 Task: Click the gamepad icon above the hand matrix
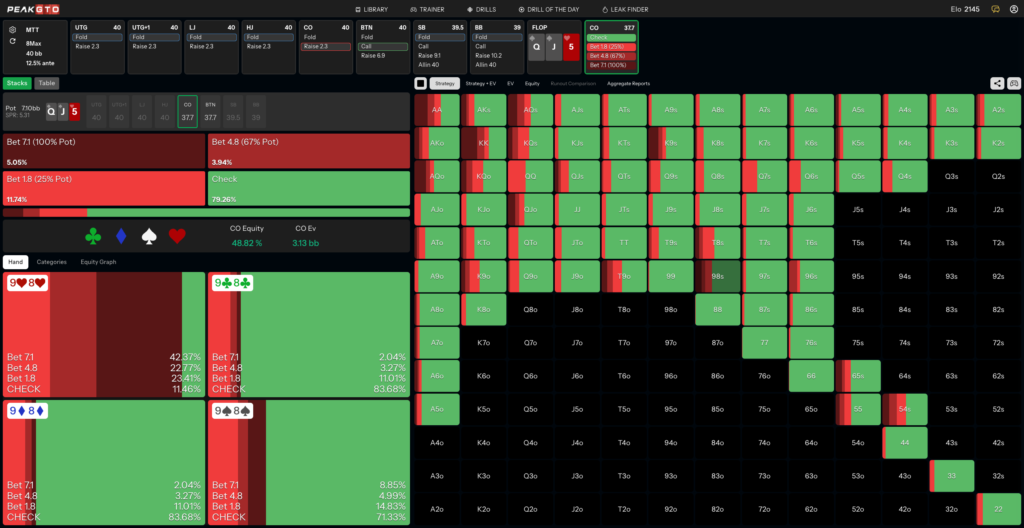[x=1014, y=83]
